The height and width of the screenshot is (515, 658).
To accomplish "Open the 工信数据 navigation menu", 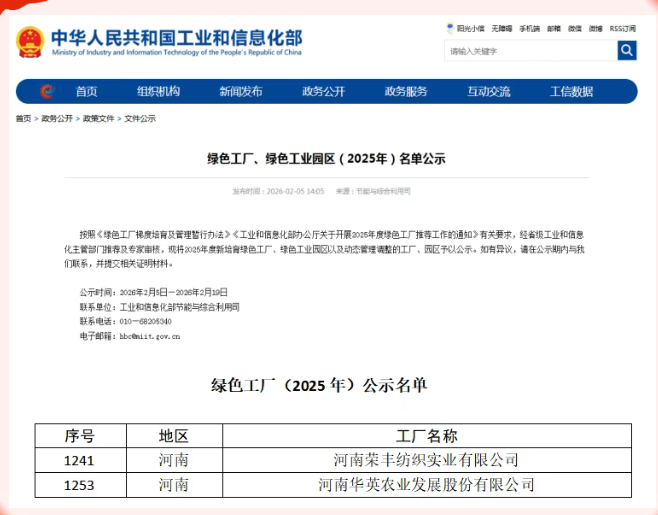I will [x=571, y=92].
